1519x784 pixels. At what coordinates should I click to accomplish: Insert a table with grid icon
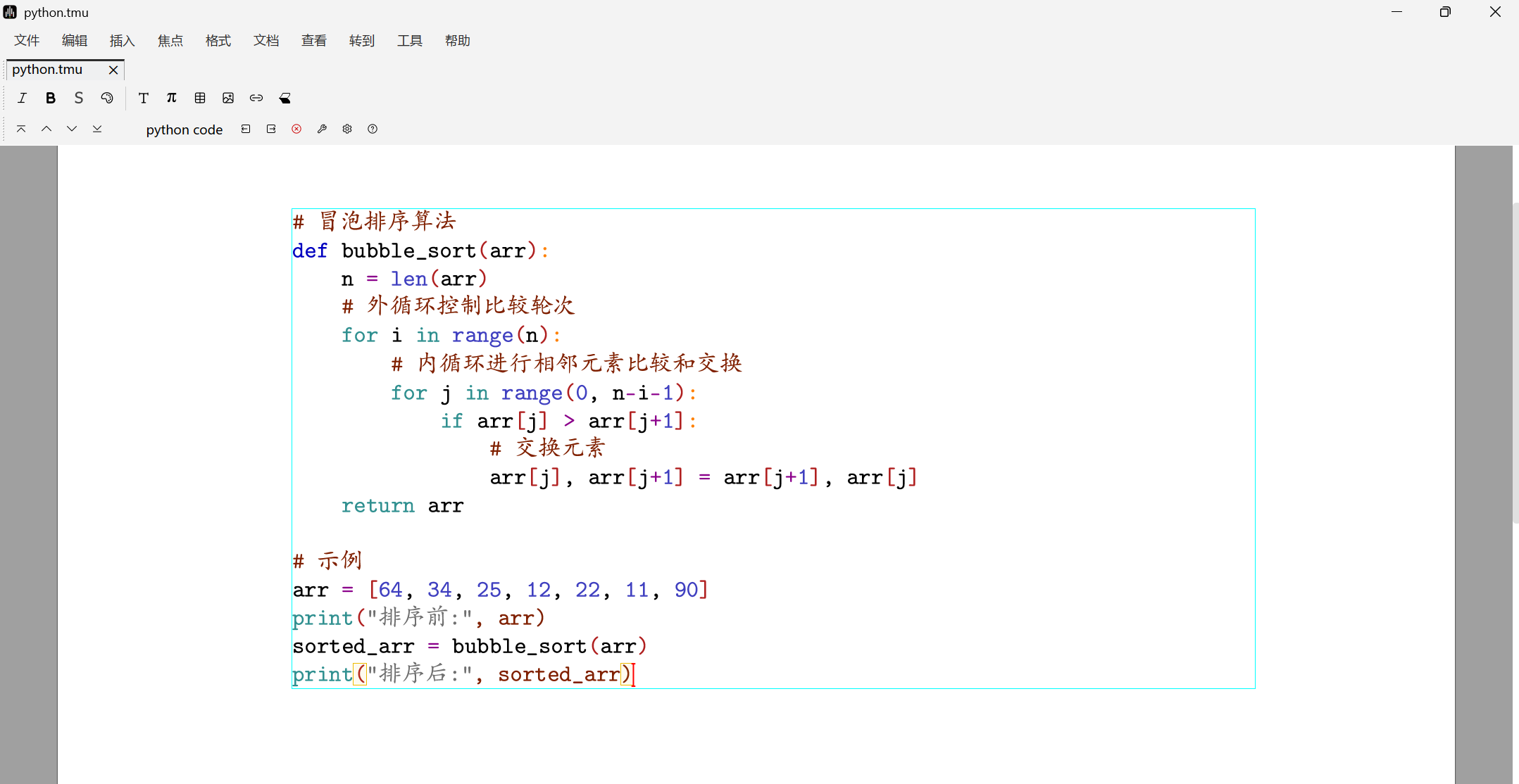[x=200, y=98]
